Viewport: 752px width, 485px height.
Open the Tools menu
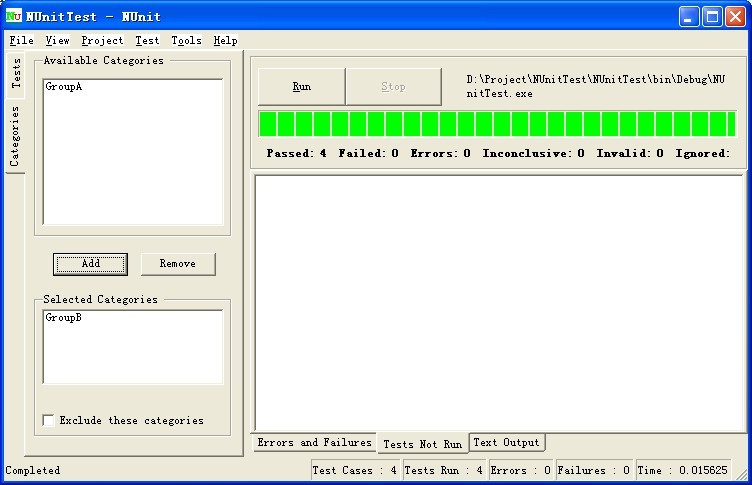click(186, 41)
